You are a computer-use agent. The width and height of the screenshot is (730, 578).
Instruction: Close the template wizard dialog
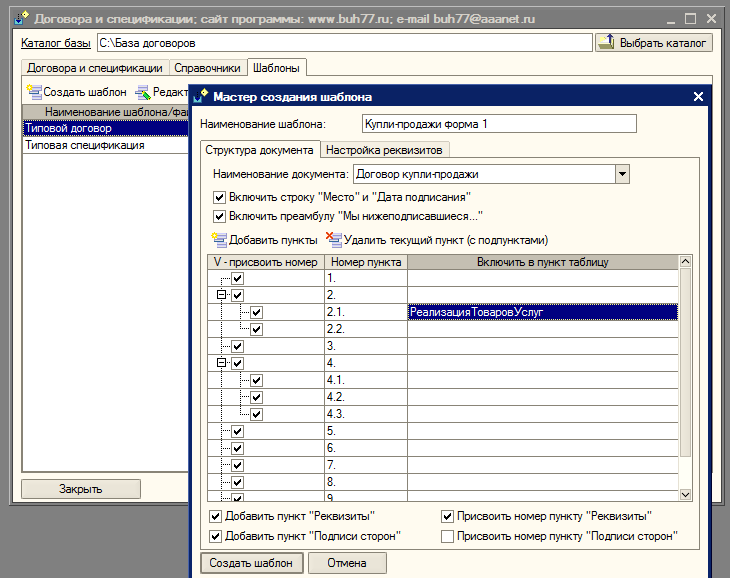[x=698, y=97]
